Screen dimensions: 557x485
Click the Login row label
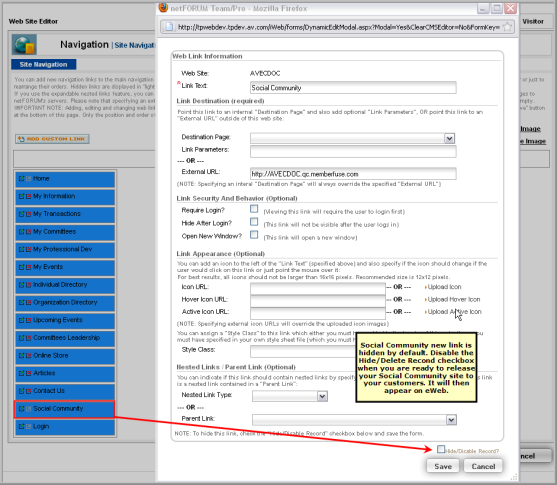pos(41,426)
